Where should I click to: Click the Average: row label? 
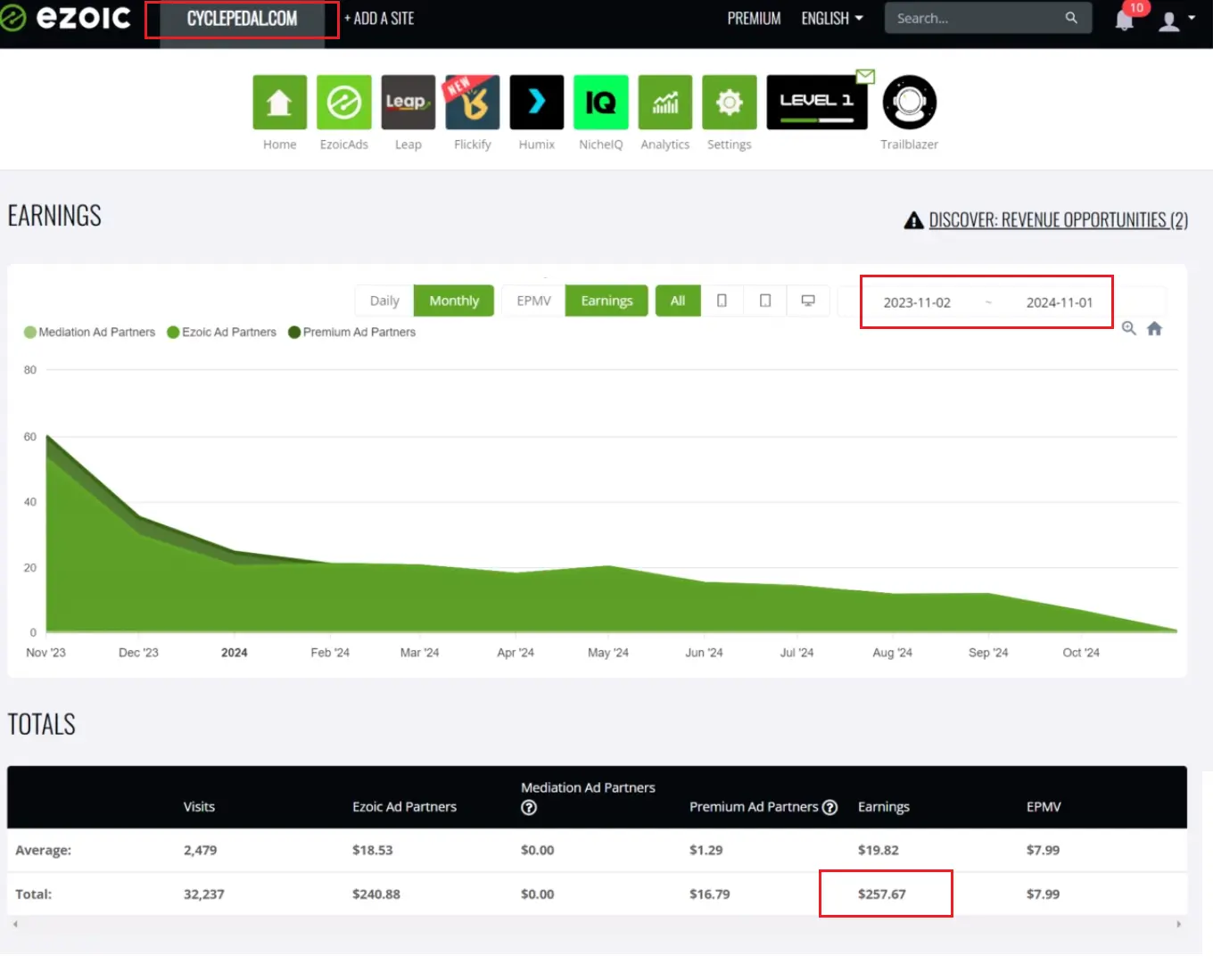[x=43, y=851]
